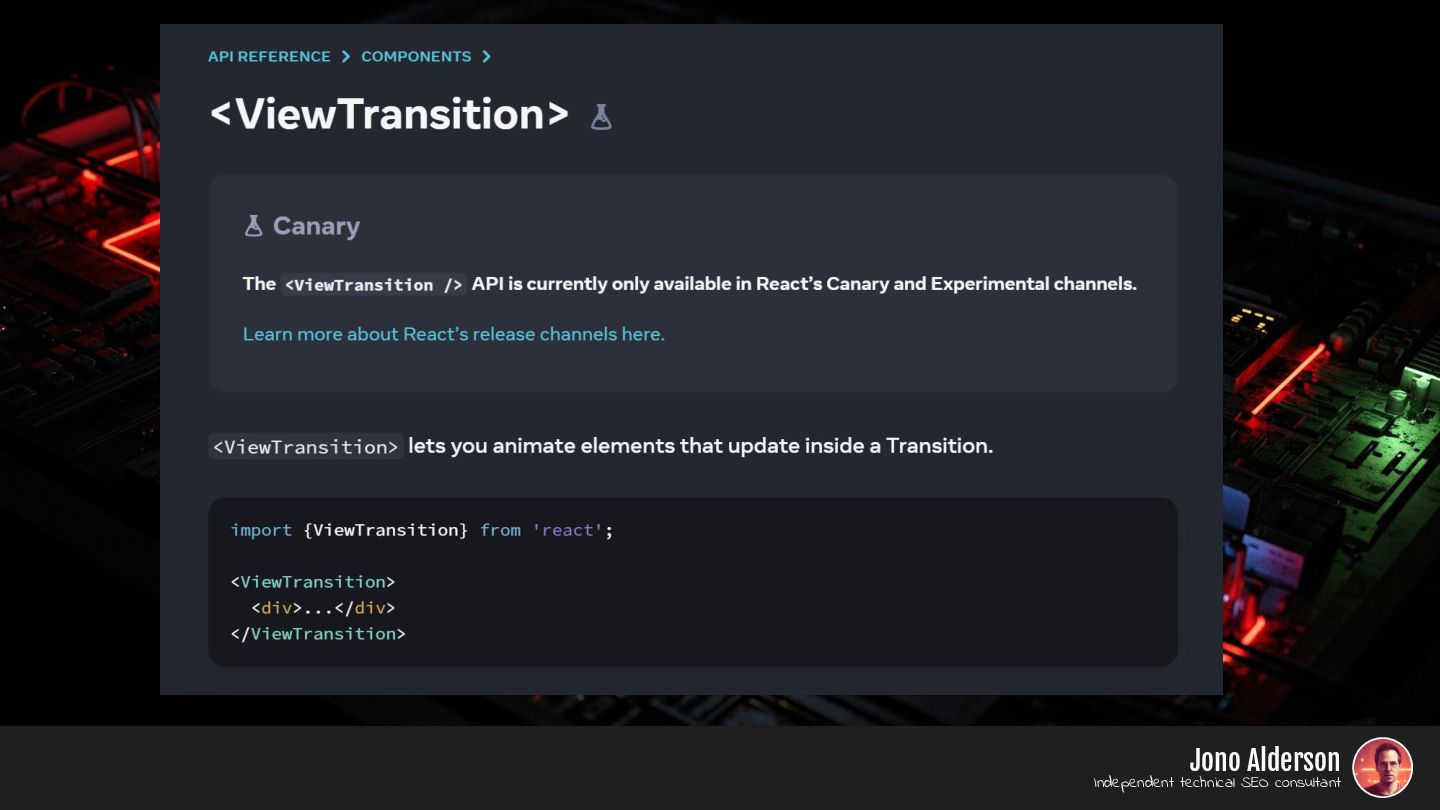
Task: Click the chevron after API REFERENCE
Action: 346,56
